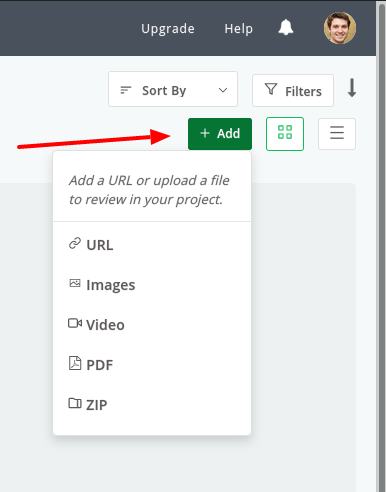Choose Video from the Add menu
The width and height of the screenshot is (386, 492).
152,325
